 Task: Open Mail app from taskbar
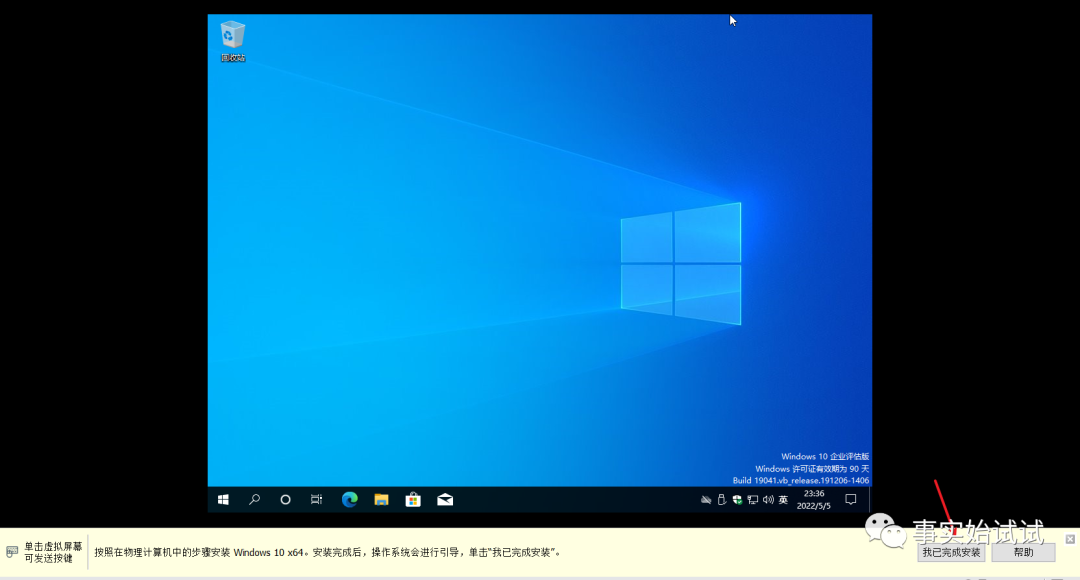445,500
